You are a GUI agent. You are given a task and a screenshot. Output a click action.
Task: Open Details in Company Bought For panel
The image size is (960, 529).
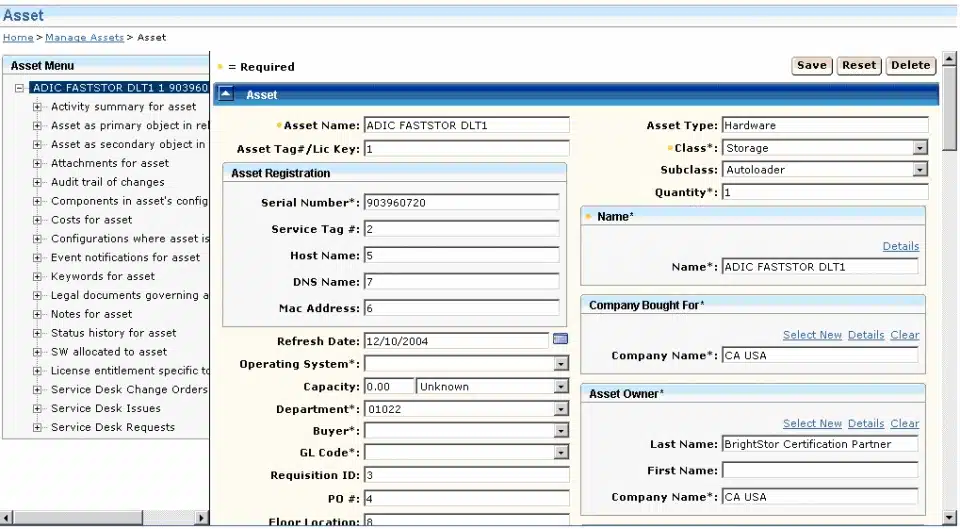pyautogui.click(x=866, y=335)
